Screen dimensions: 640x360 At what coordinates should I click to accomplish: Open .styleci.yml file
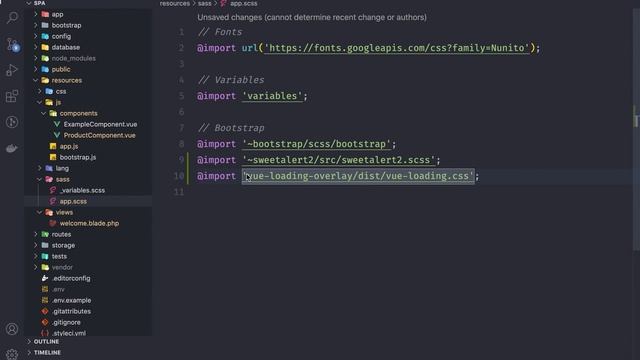[69, 333]
